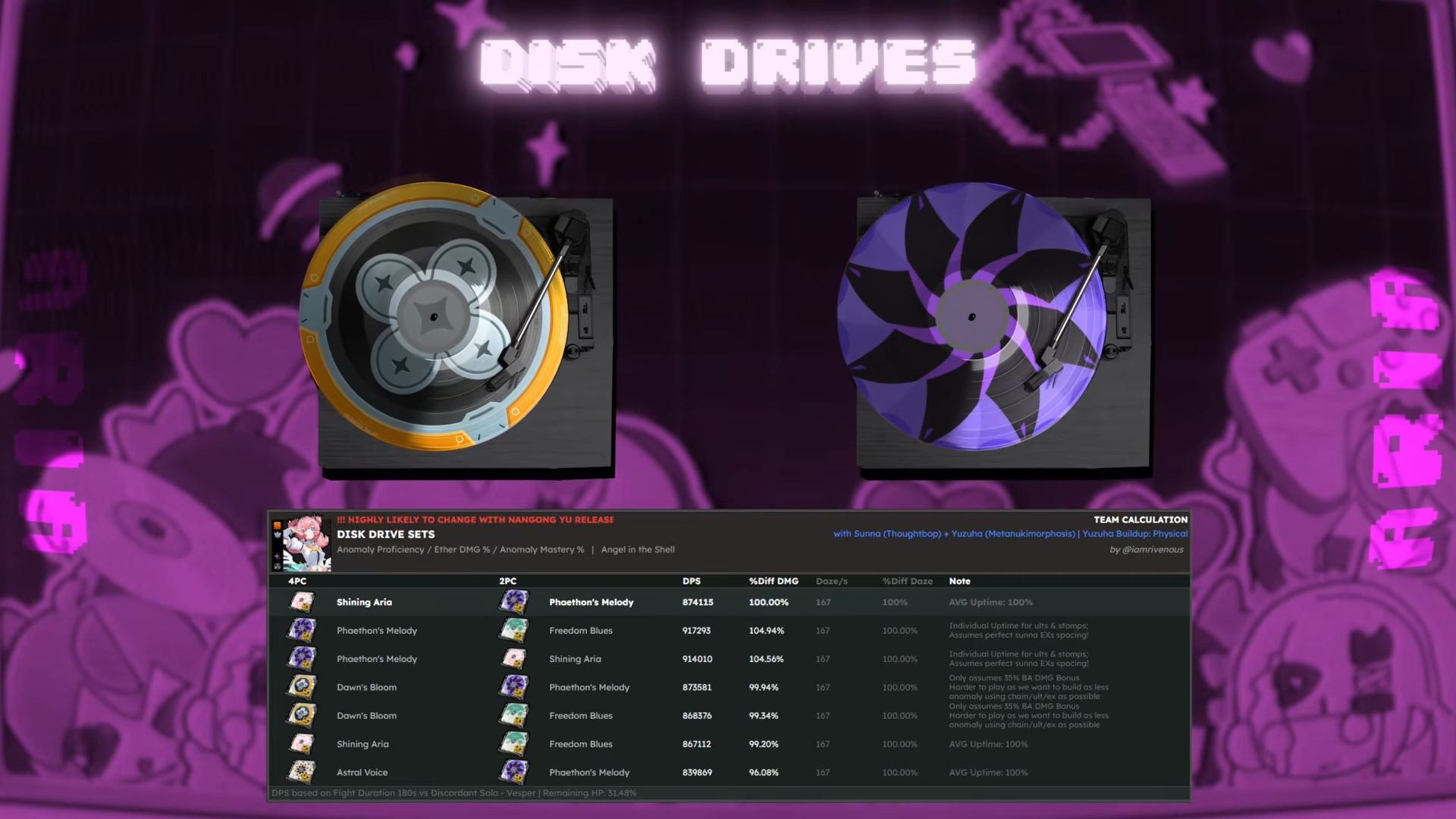Click the purple swirl vinyl record on the right turntable
The height and width of the screenshot is (819, 1456).
[971, 316]
